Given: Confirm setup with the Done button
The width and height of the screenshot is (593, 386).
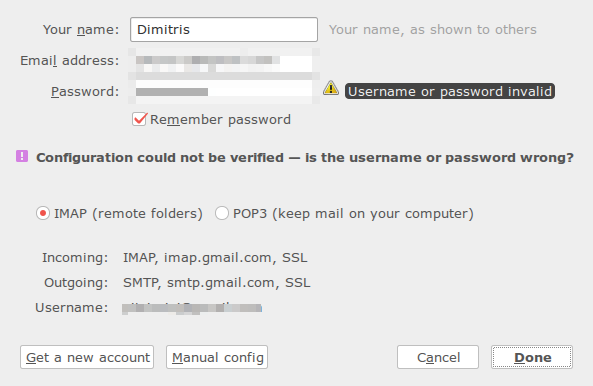Looking at the screenshot, I should click(532, 357).
